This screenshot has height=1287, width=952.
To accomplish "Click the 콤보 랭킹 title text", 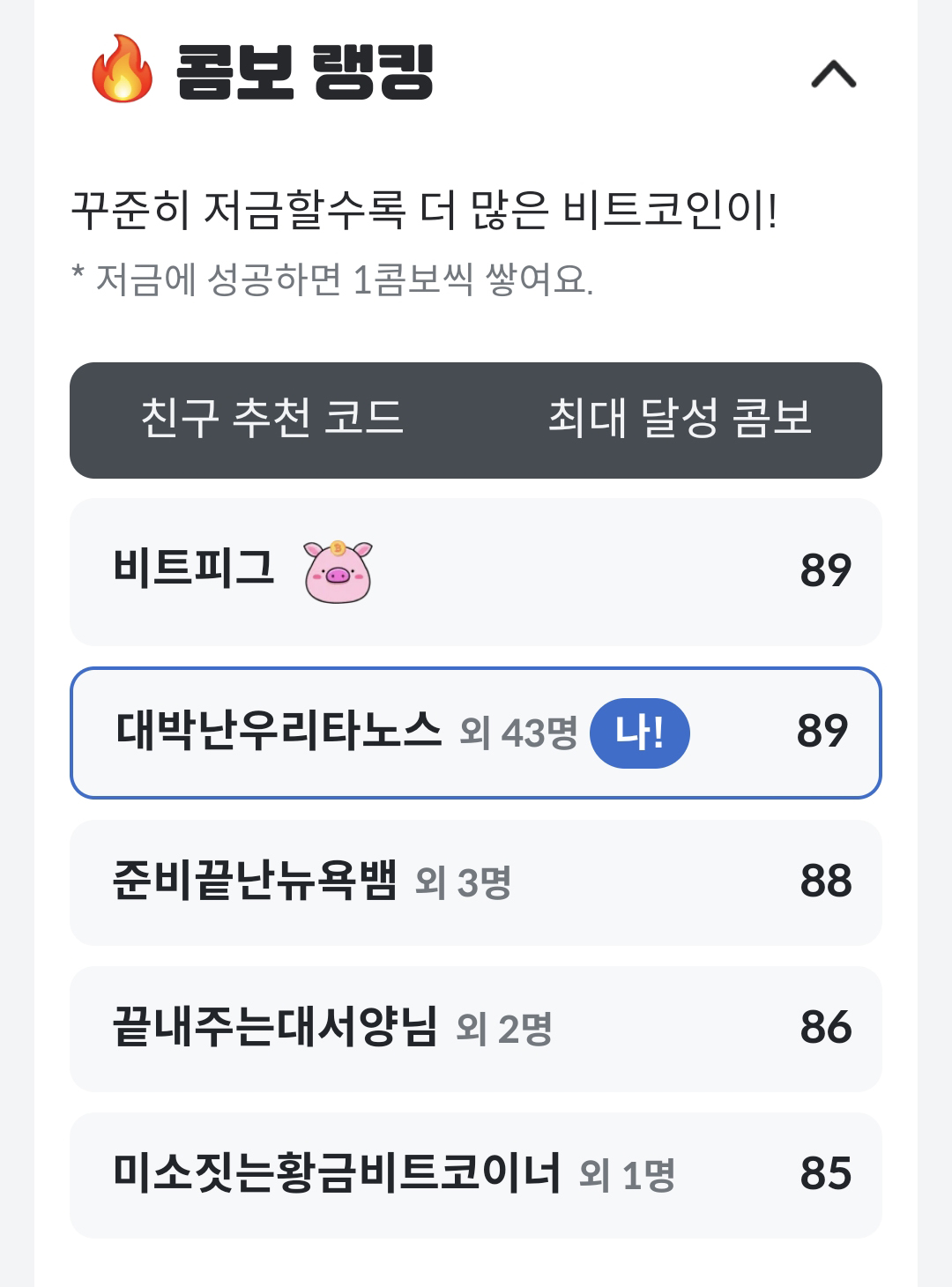I will pos(305,71).
